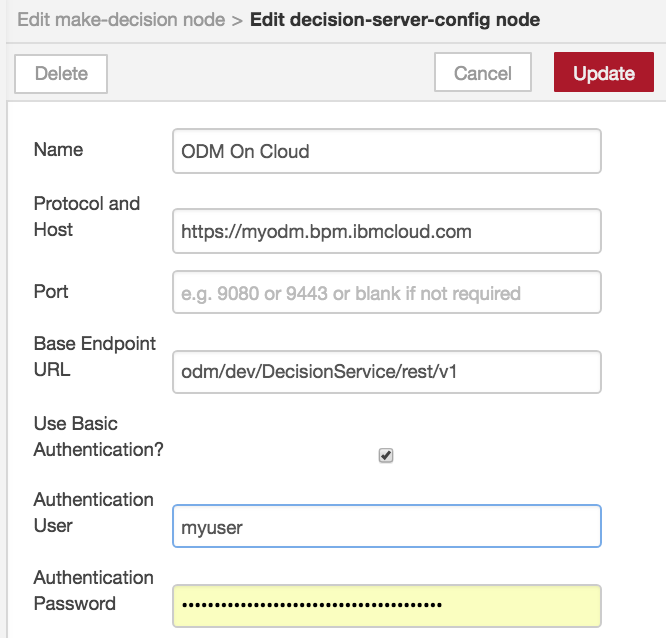Viewport: 666px width, 638px height.
Task: Click the Delete button
Action: click(61, 74)
